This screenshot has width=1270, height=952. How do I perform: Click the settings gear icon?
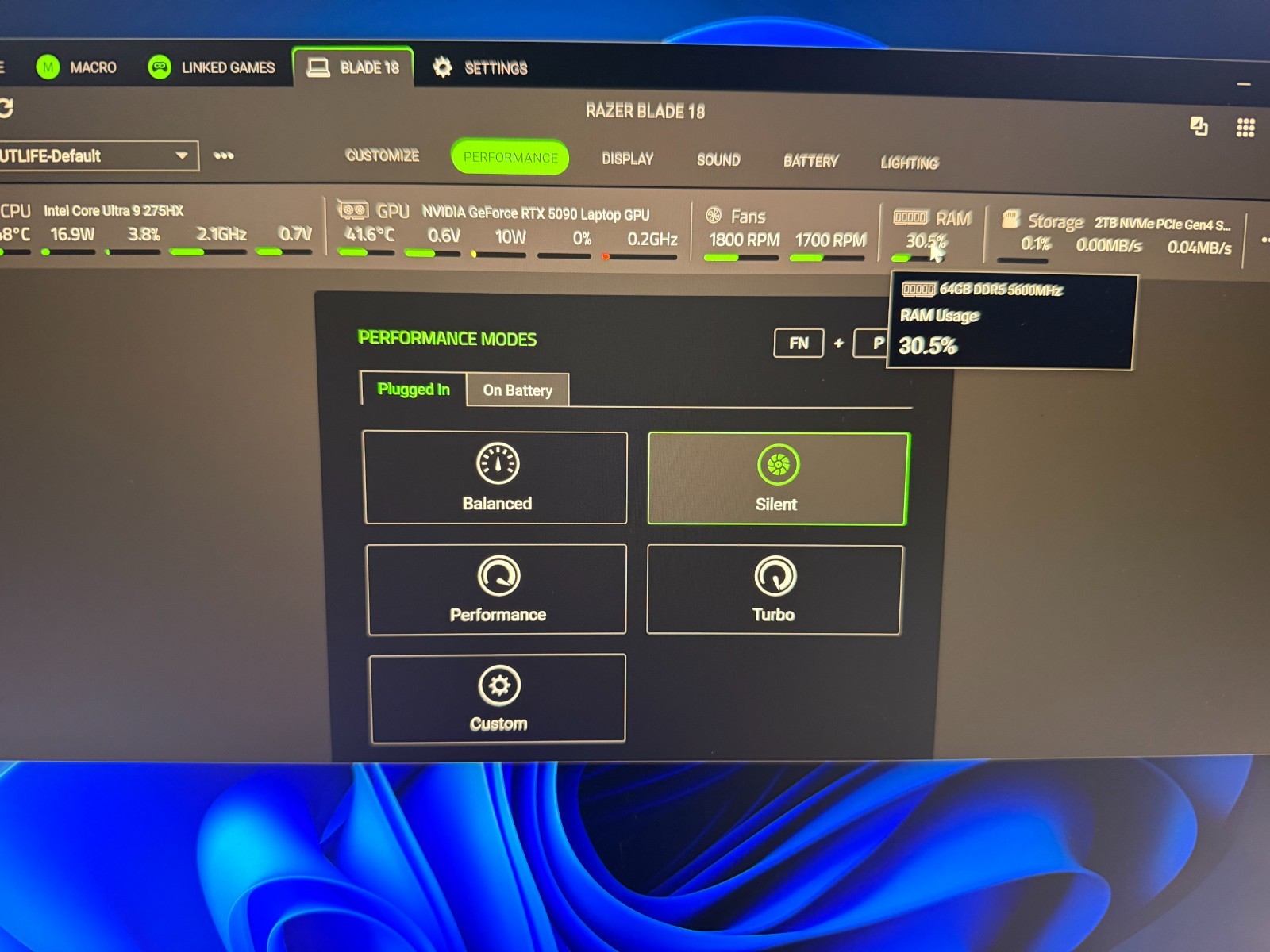click(442, 67)
